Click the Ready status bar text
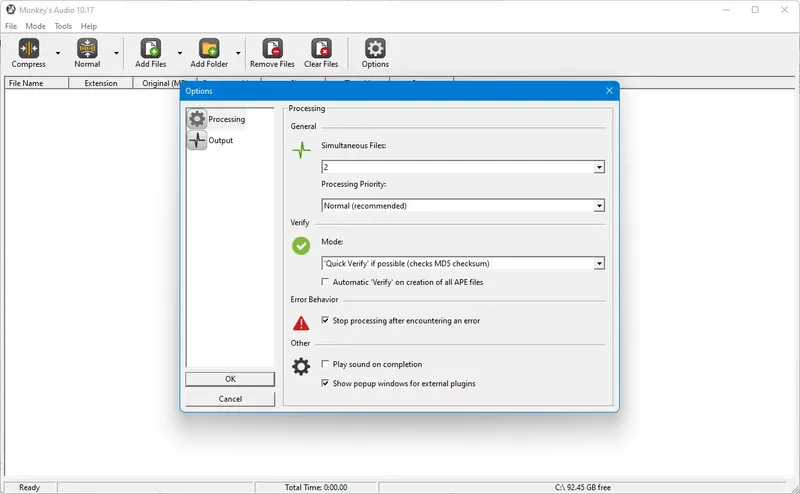The width and height of the screenshot is (800, 494). [29, 487]
